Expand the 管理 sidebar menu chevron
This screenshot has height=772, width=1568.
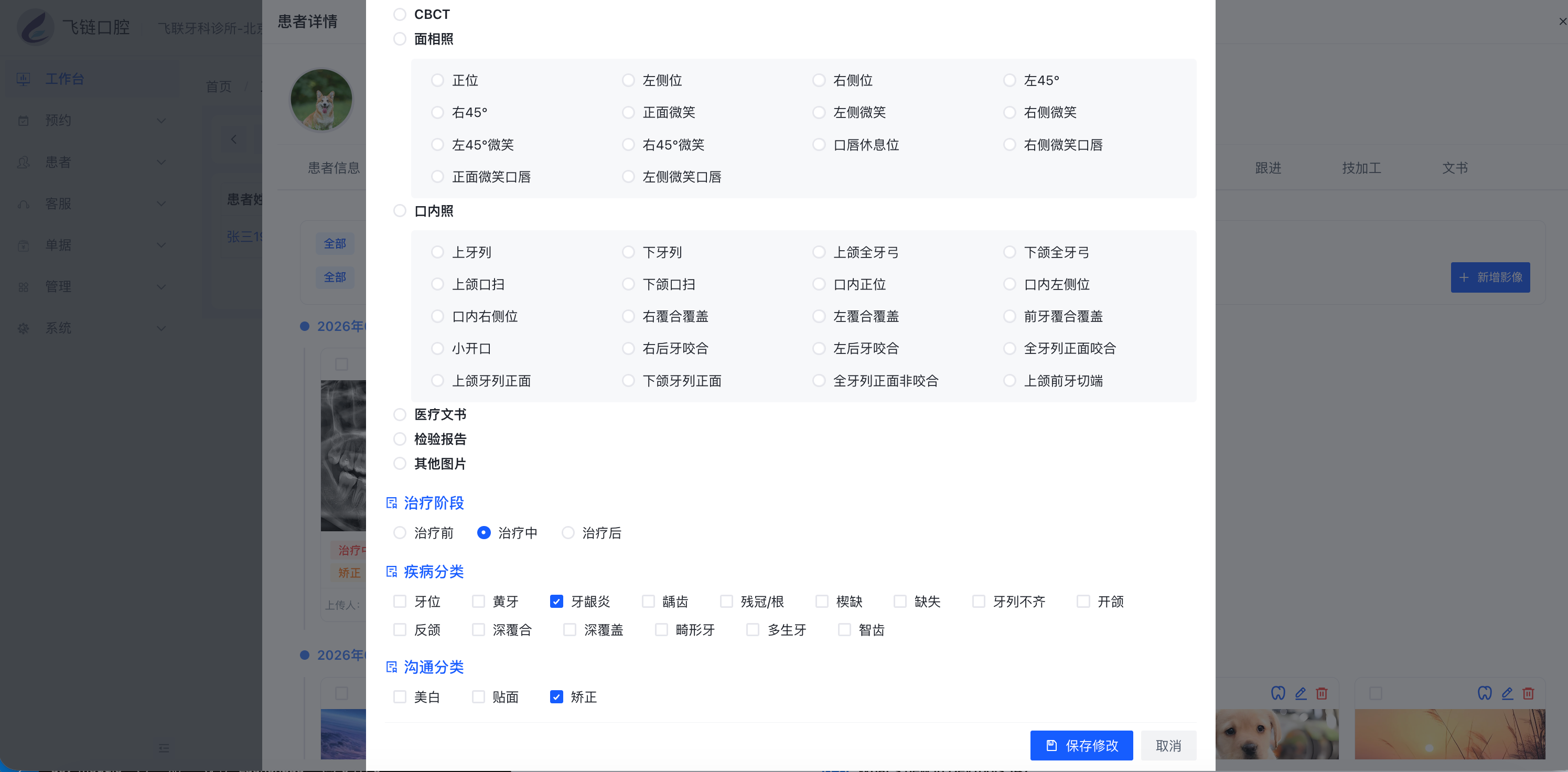click(x=162, y=287)
